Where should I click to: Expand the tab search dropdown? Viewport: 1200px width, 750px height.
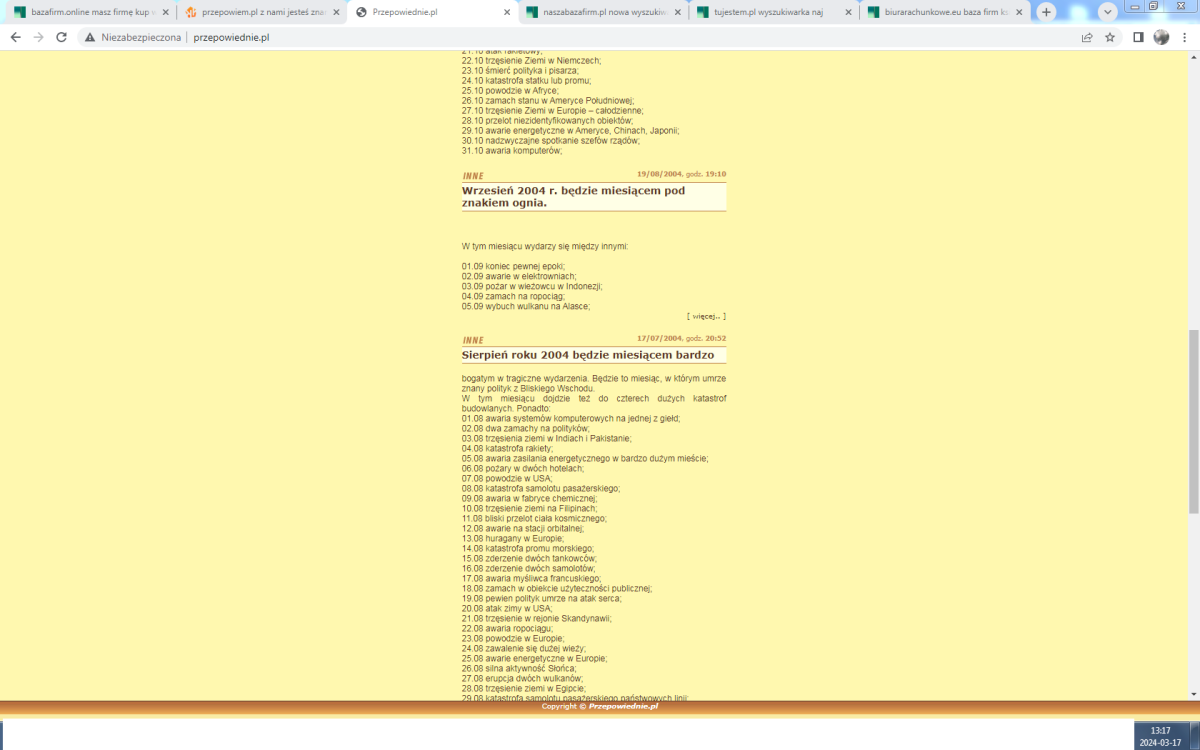pyautogui.click(x=1107, y=12)
